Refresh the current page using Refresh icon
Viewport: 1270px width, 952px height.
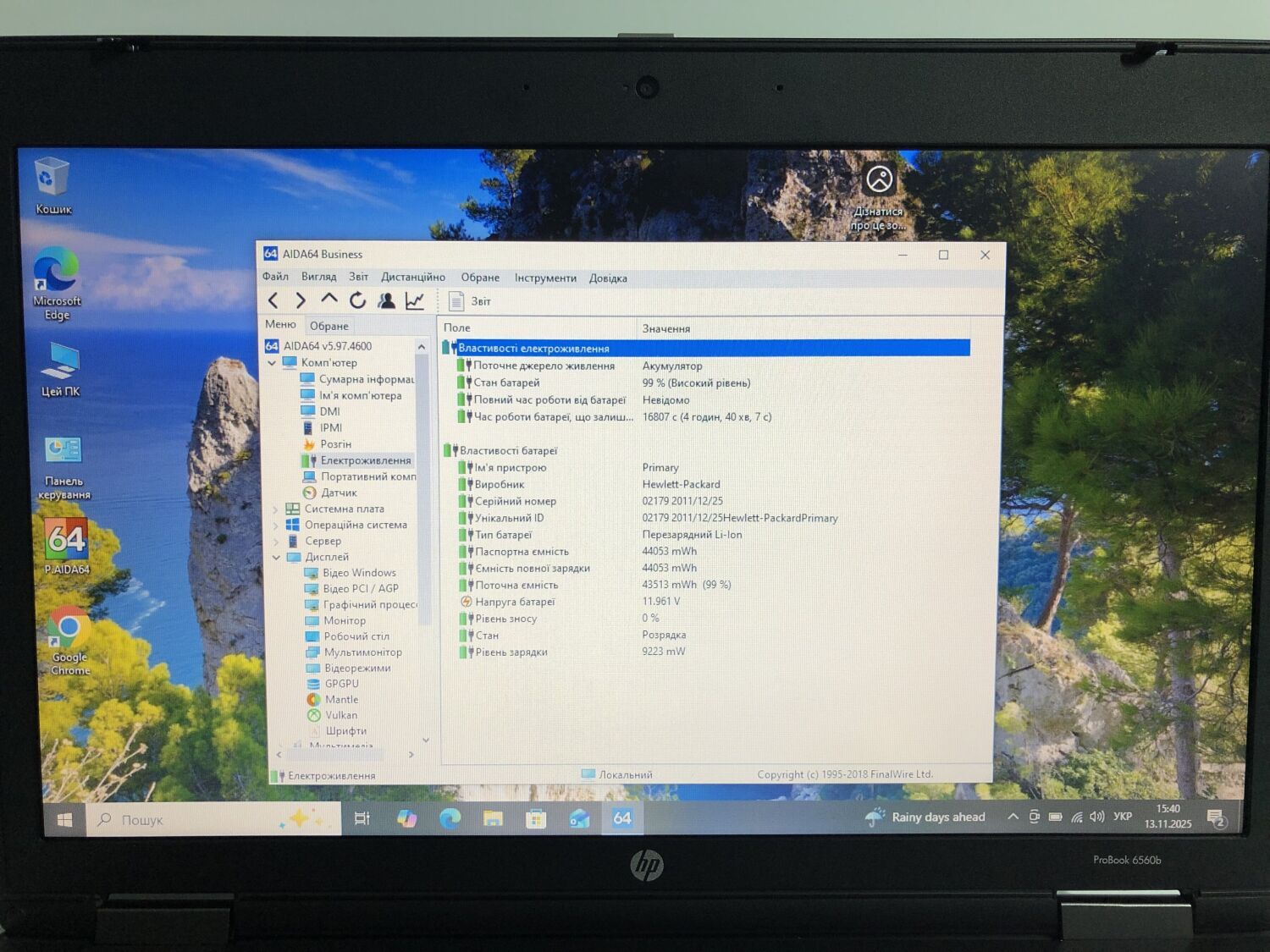coord(357,300)
